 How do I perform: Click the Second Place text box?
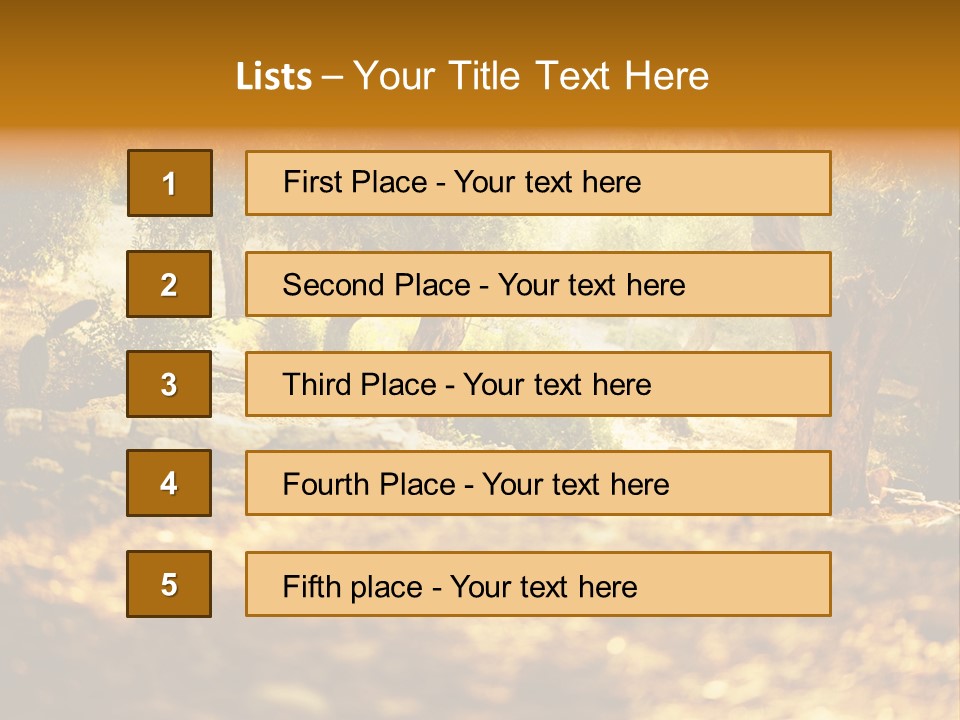pyautogui.click(x=484, y=284)
